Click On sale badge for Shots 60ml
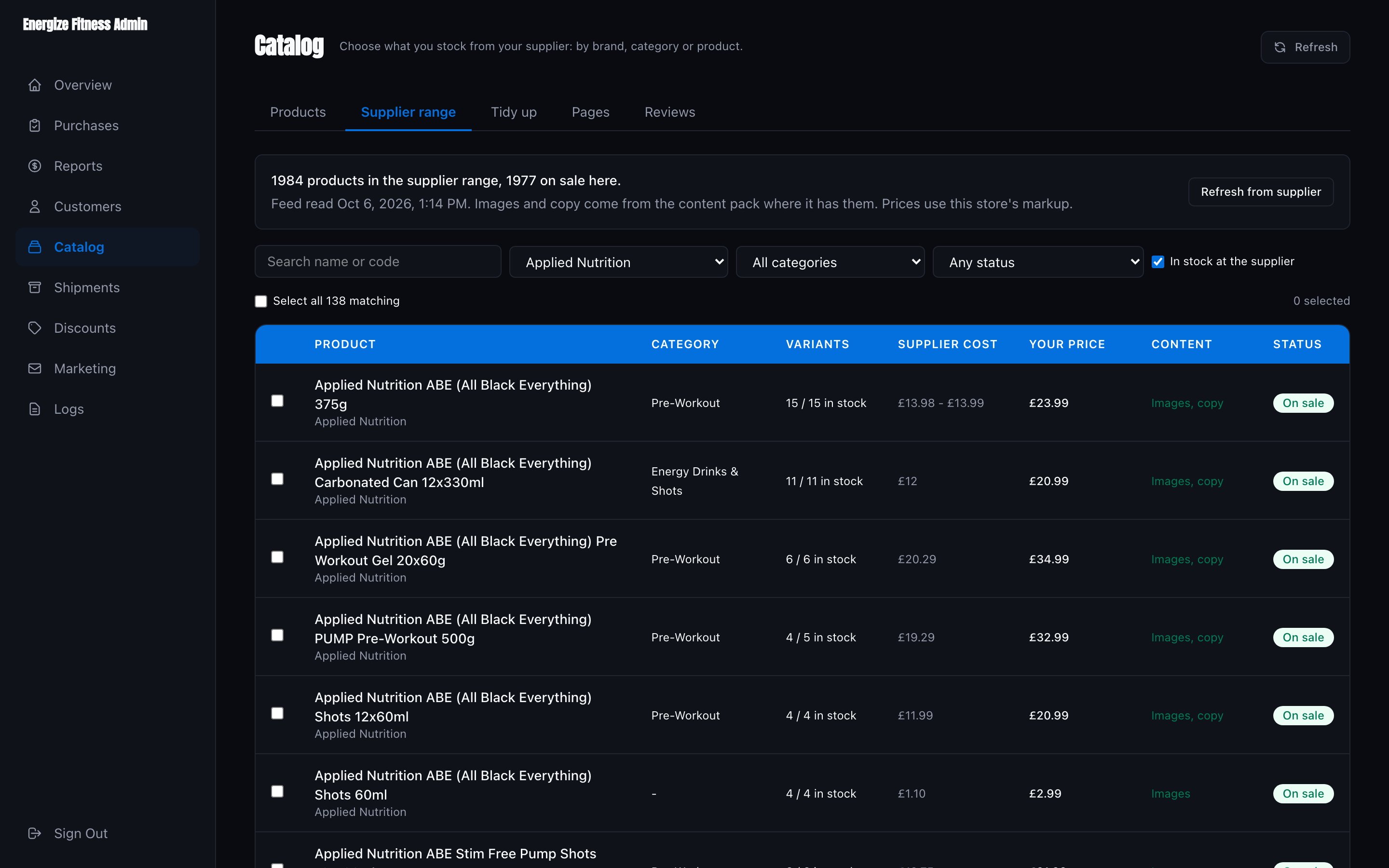This screenshot has height=868, width=1389. pyautogui.click(x=1303, y=793)
